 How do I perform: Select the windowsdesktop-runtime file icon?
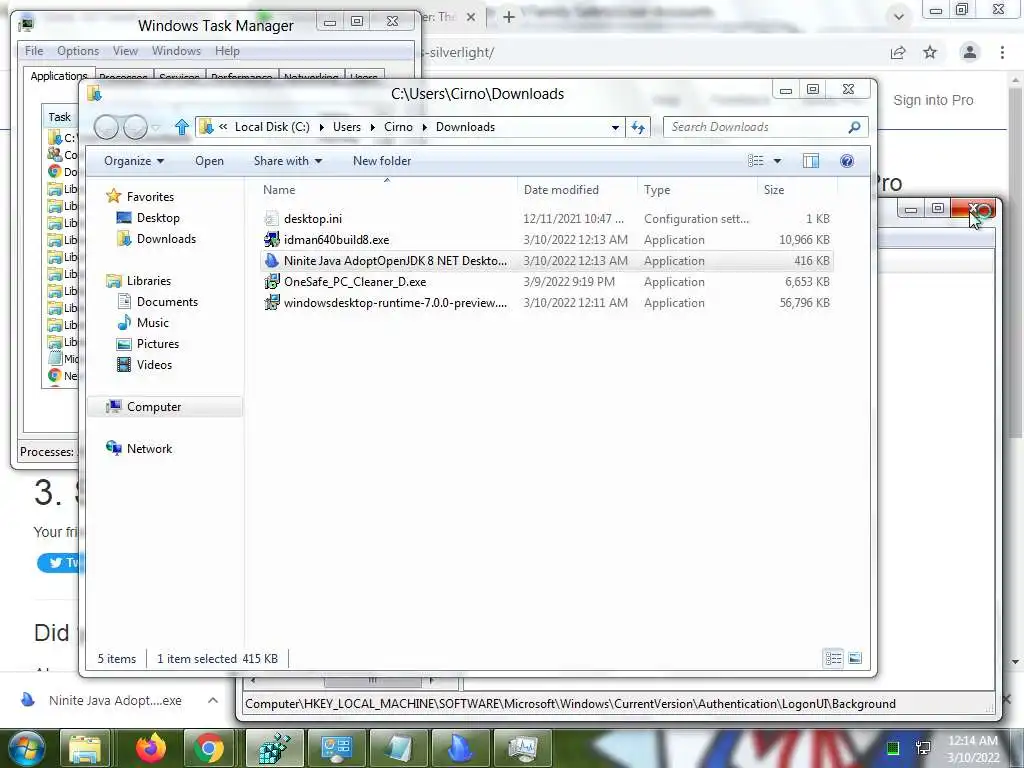tap(272, 302)
